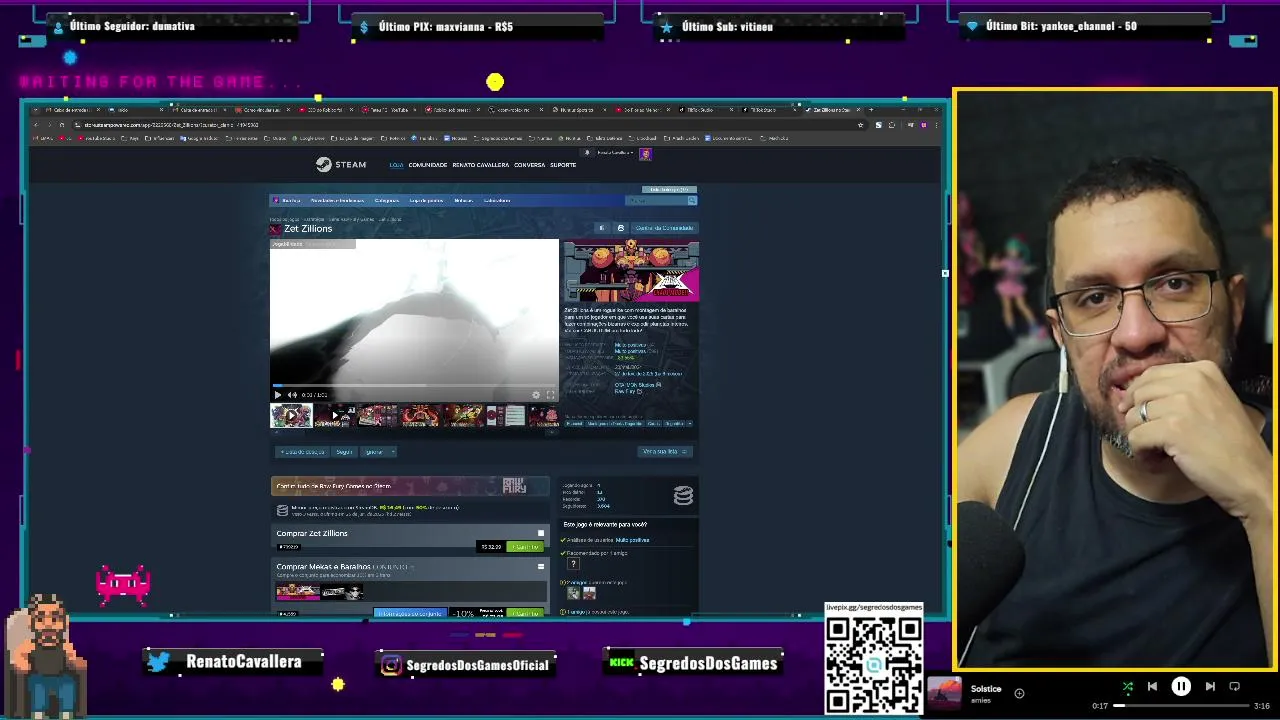
Task: Click the Steam user avatar
Action: pyautogui.click(x=645, y=153)
